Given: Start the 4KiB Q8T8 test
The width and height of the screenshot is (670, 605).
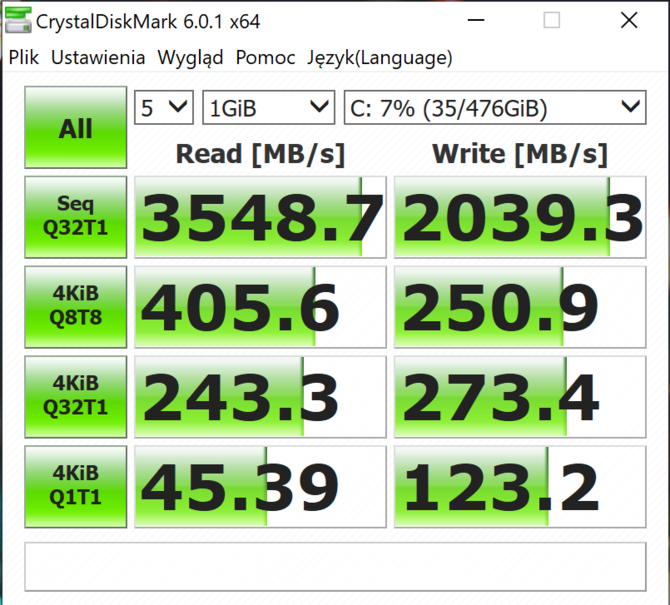Looking at the screenshot, I should tap(76, 307).
